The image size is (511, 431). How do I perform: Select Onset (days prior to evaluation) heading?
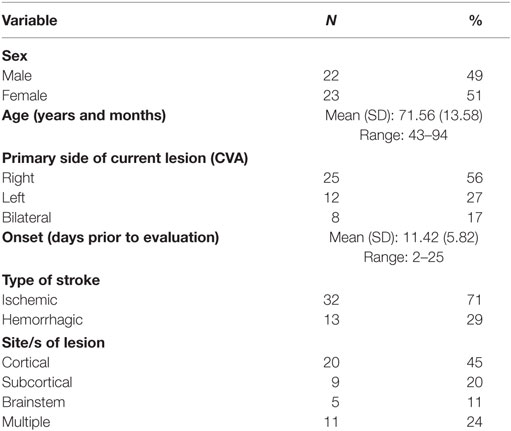click(110, 238)
